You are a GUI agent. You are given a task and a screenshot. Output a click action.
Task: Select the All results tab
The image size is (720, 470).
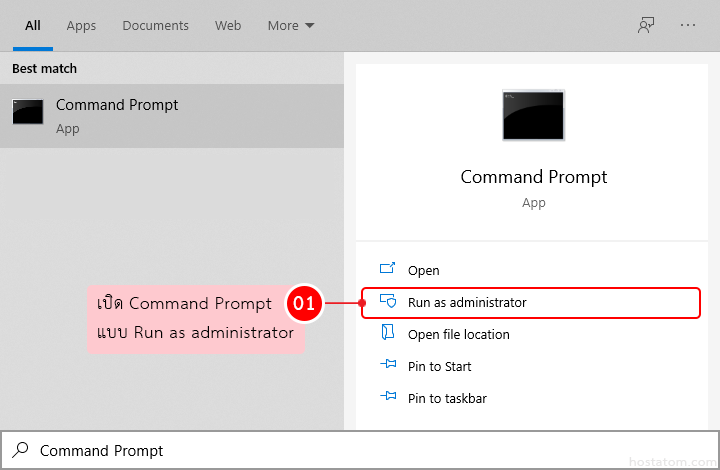[x=33, y=25]
